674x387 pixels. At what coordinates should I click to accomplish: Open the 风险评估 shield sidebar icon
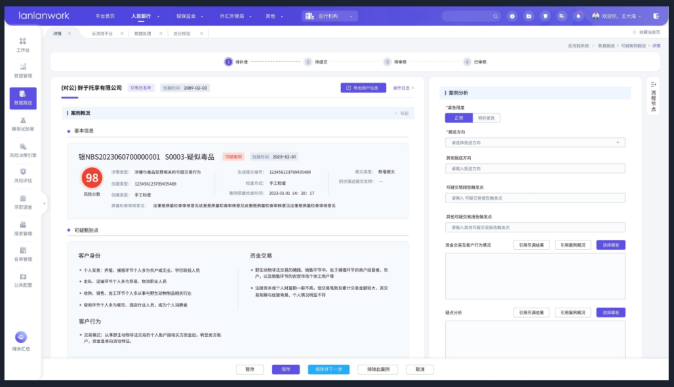(x=23, y=172)
